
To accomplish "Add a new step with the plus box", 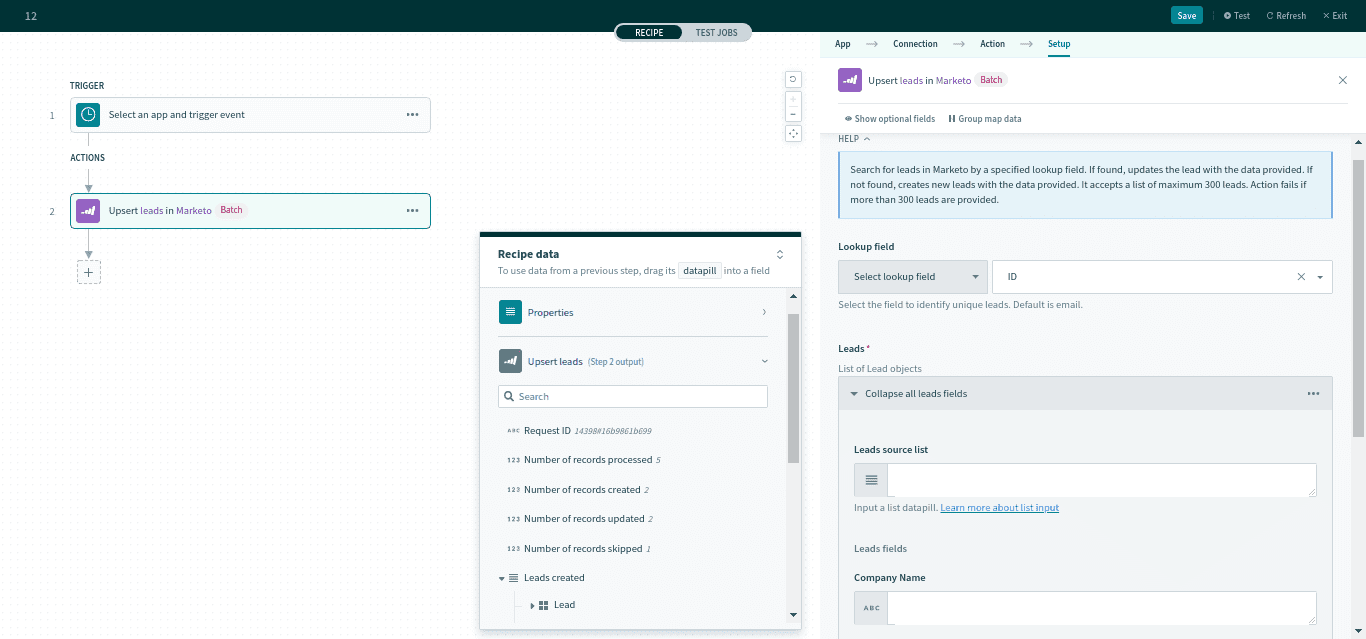I will coord(89,272).
